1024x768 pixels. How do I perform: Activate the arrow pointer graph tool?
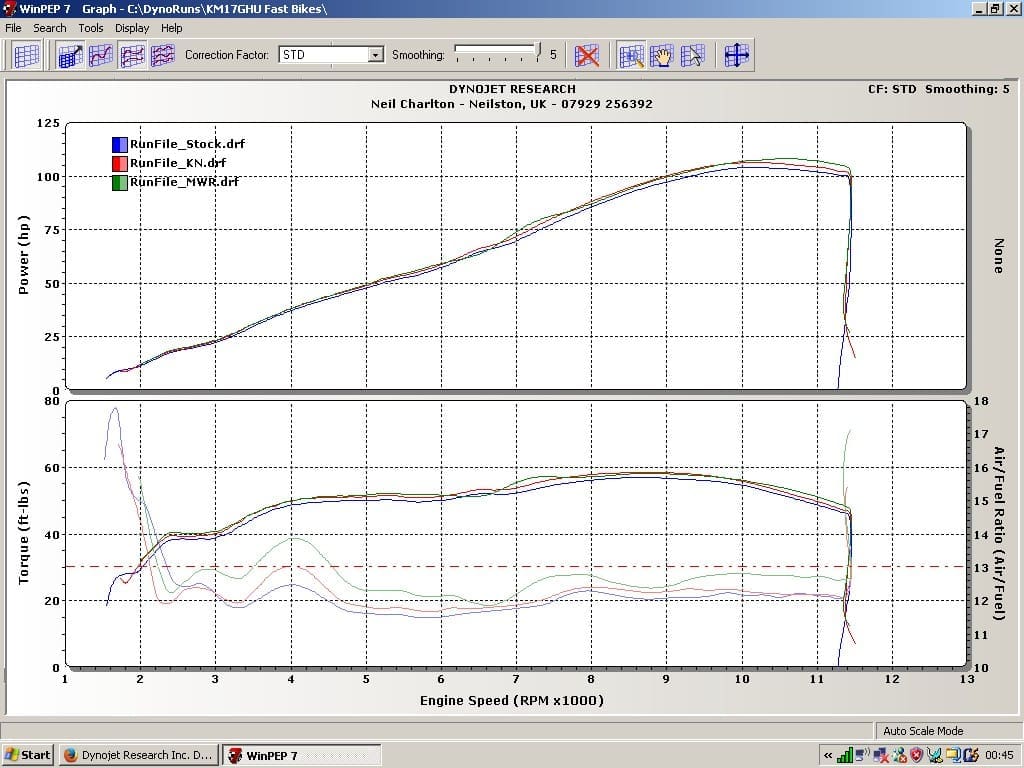(692, 55)
